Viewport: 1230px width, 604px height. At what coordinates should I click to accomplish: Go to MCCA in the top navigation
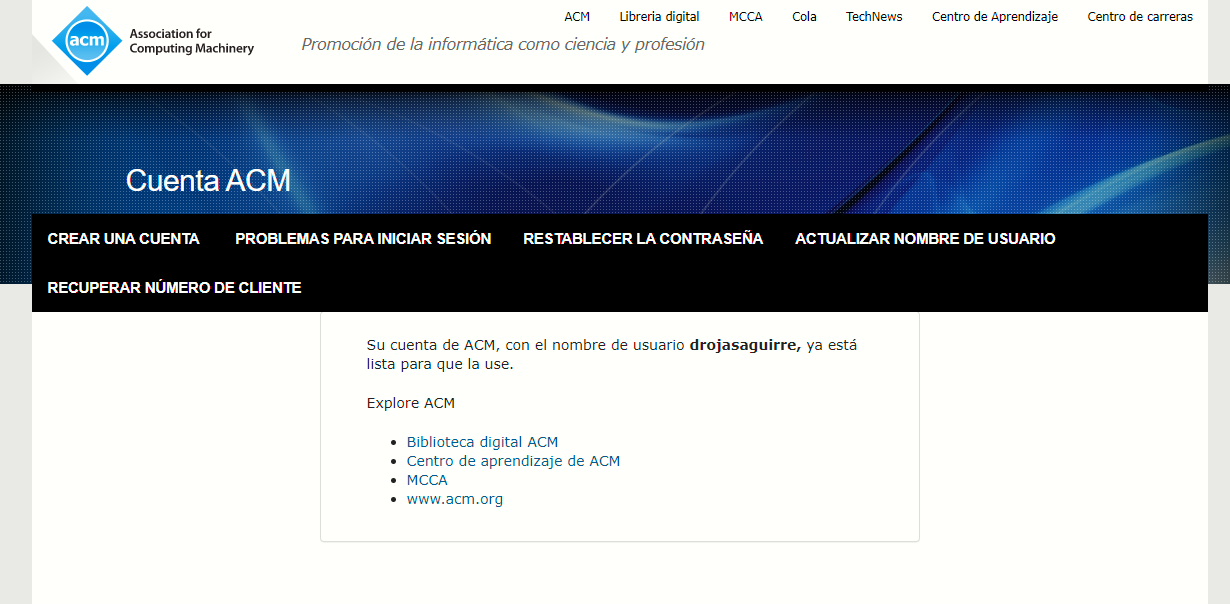(746, 17)
